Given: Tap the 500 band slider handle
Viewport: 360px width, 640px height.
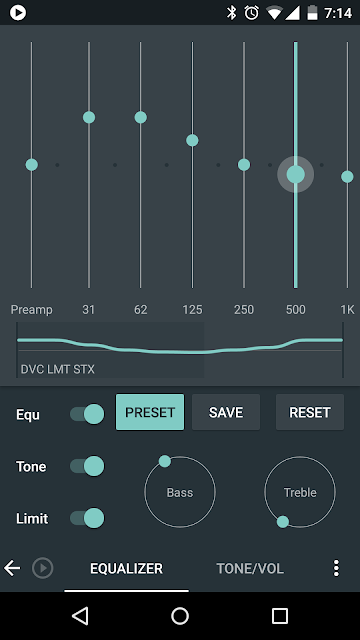Looking at the screenshot, I should 296,175.
